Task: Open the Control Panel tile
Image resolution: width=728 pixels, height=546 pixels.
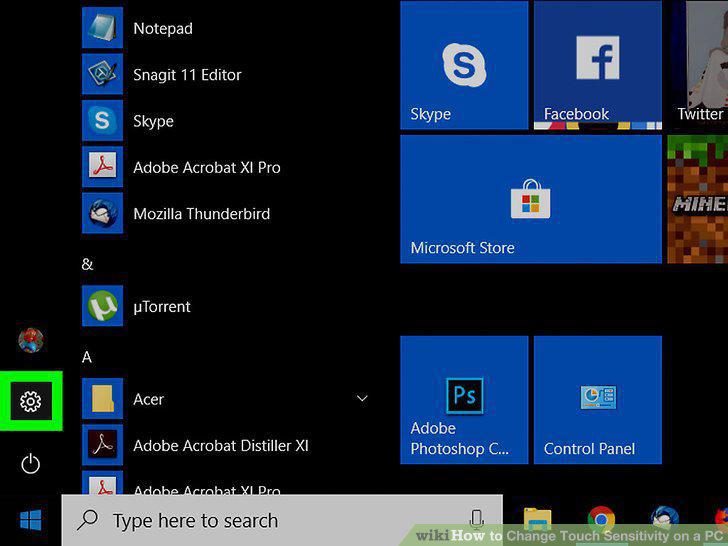Action: [598, 400]
